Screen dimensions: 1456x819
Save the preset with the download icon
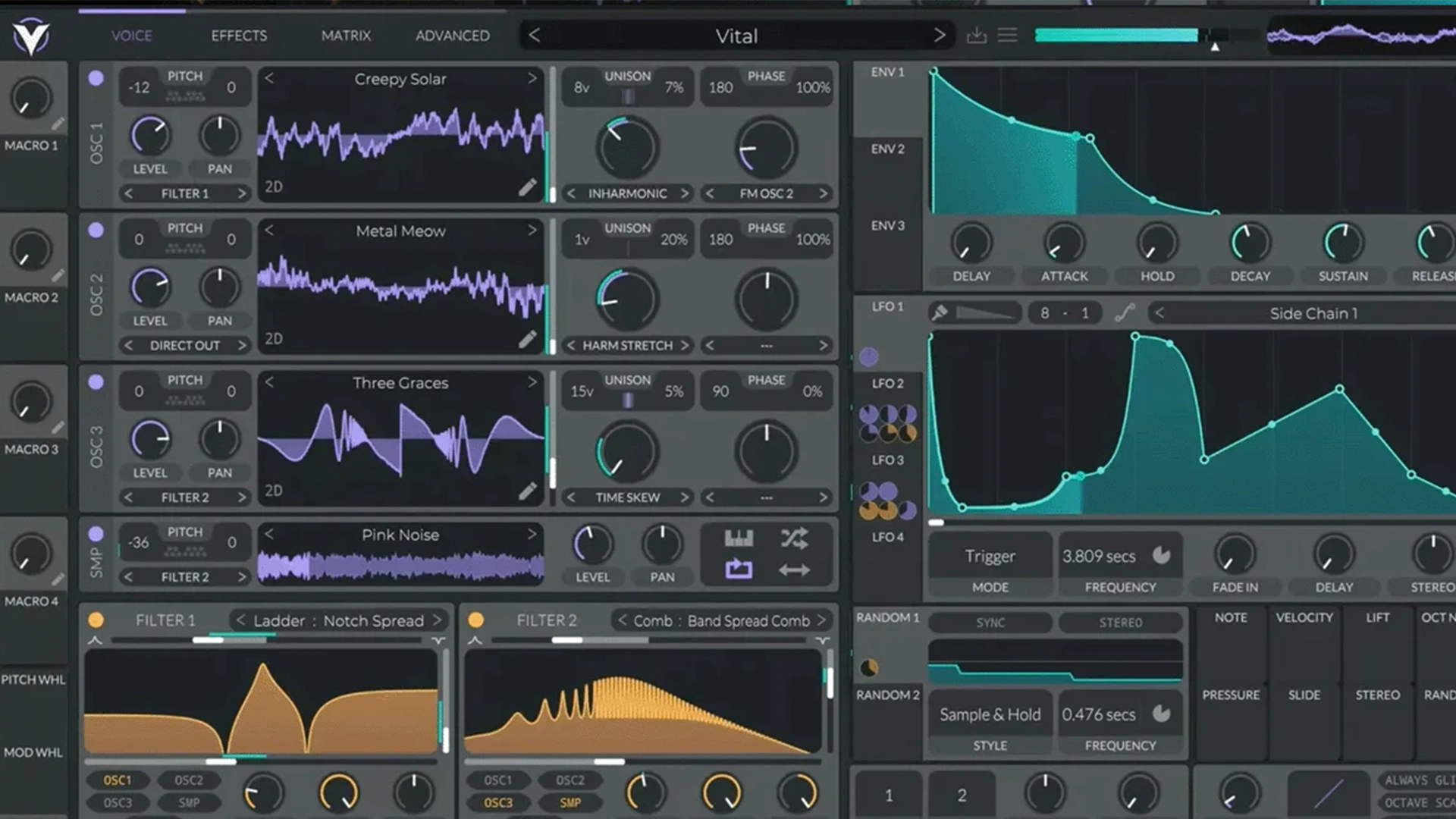click(977, 35)
